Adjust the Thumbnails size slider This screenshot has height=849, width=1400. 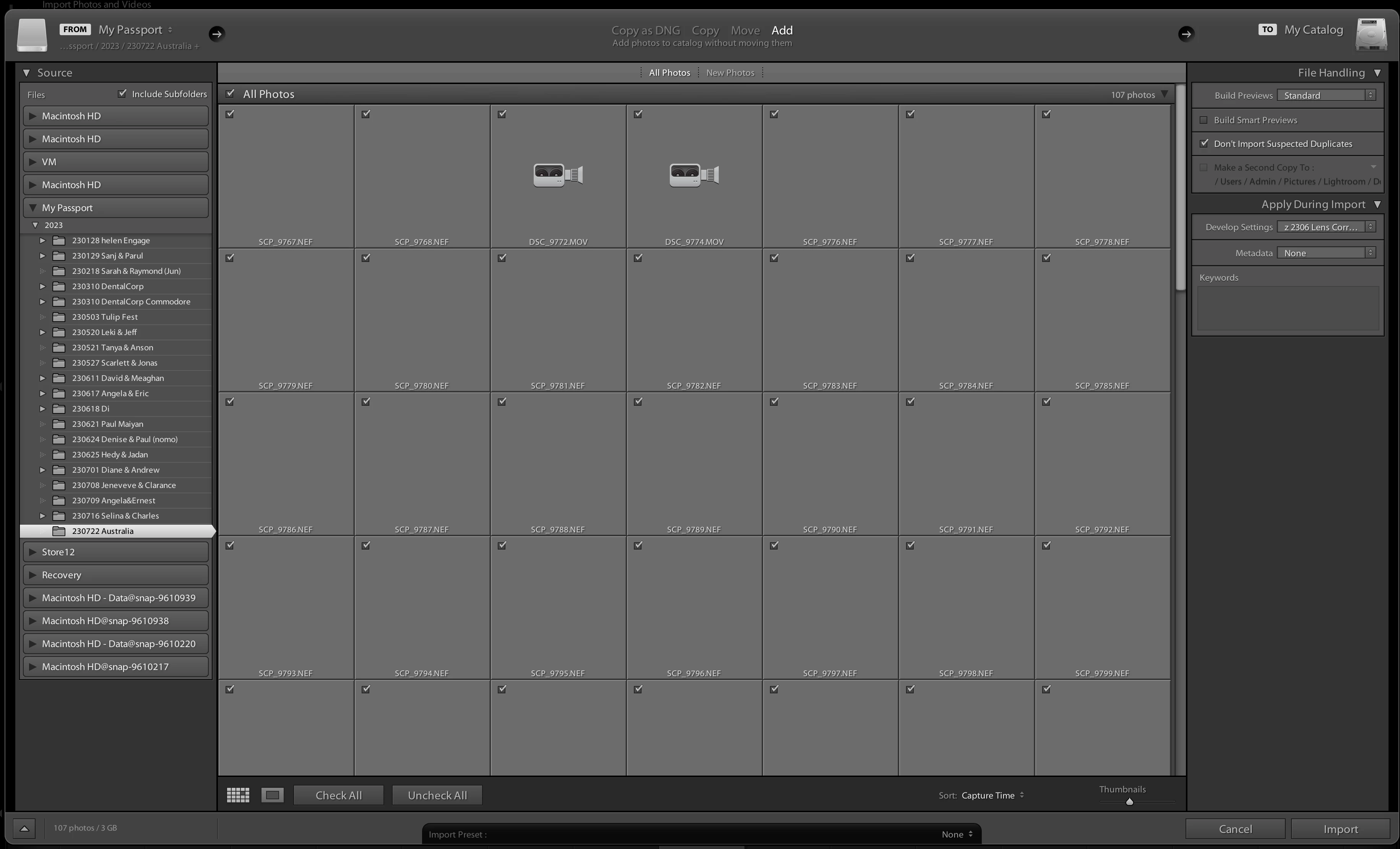tap(1129, 801)
